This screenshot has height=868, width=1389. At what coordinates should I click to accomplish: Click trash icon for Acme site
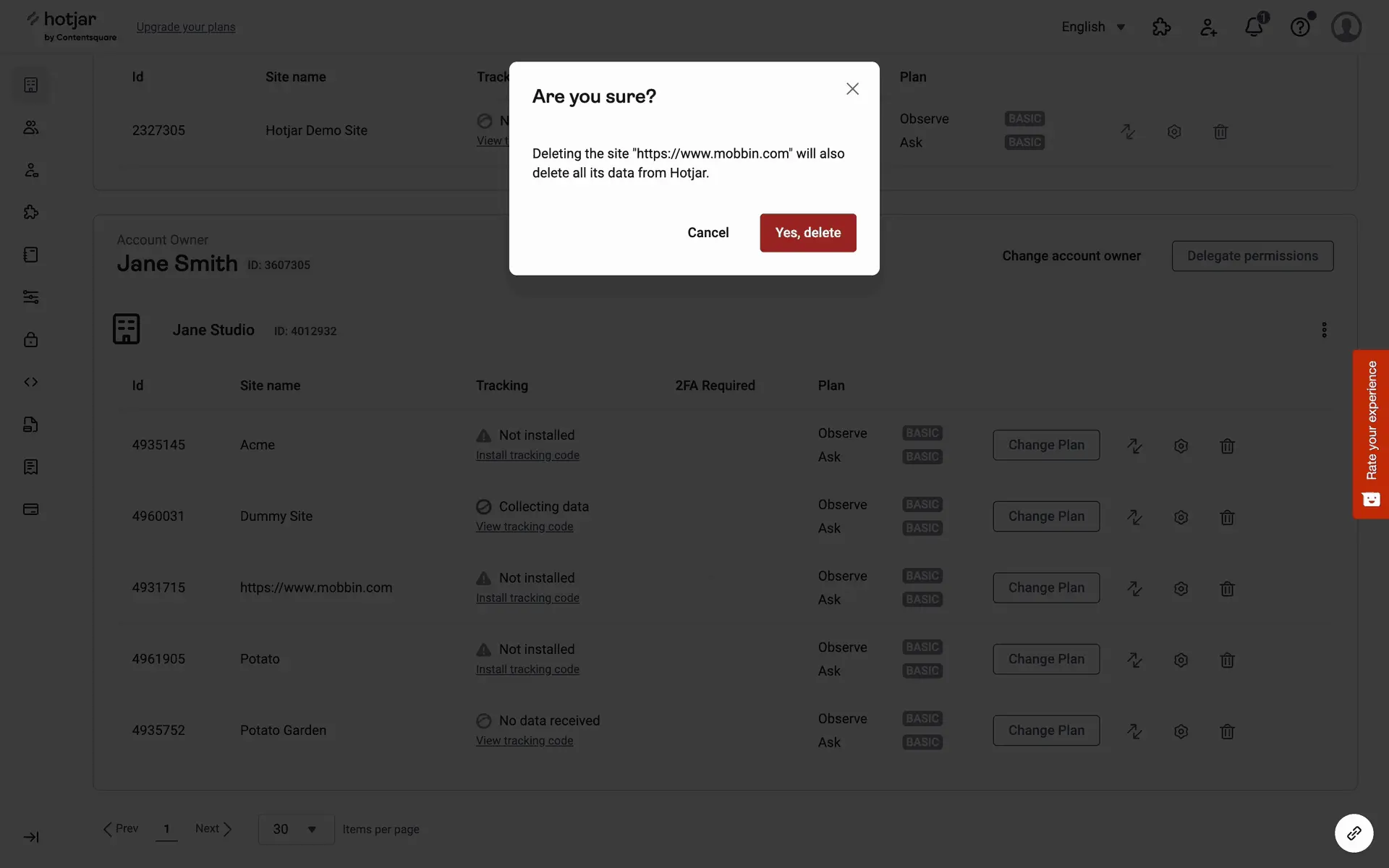[1227, 446]
